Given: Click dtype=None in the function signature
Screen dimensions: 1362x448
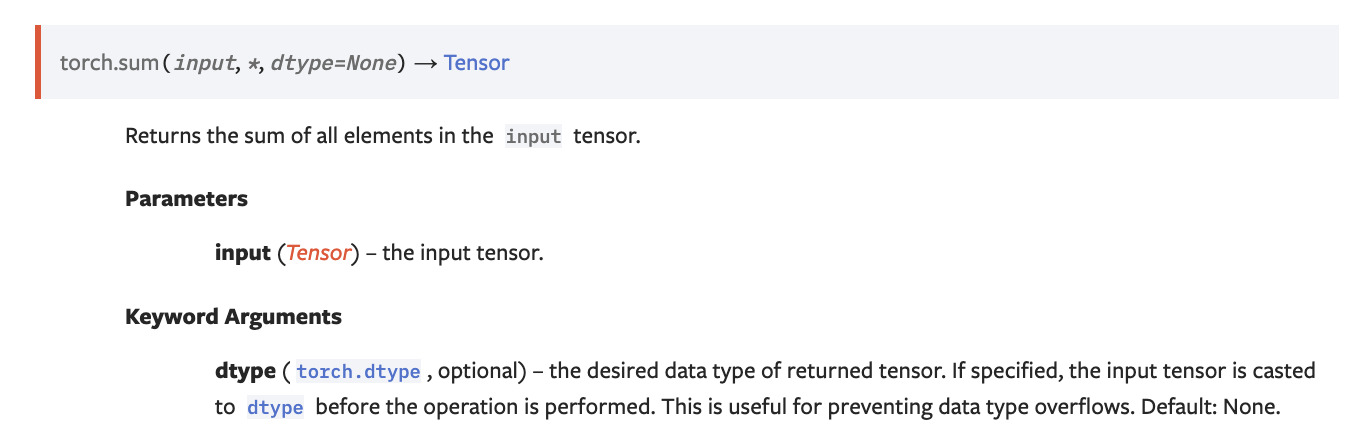Looking at the screenshot, I should [x=333, y=63].
